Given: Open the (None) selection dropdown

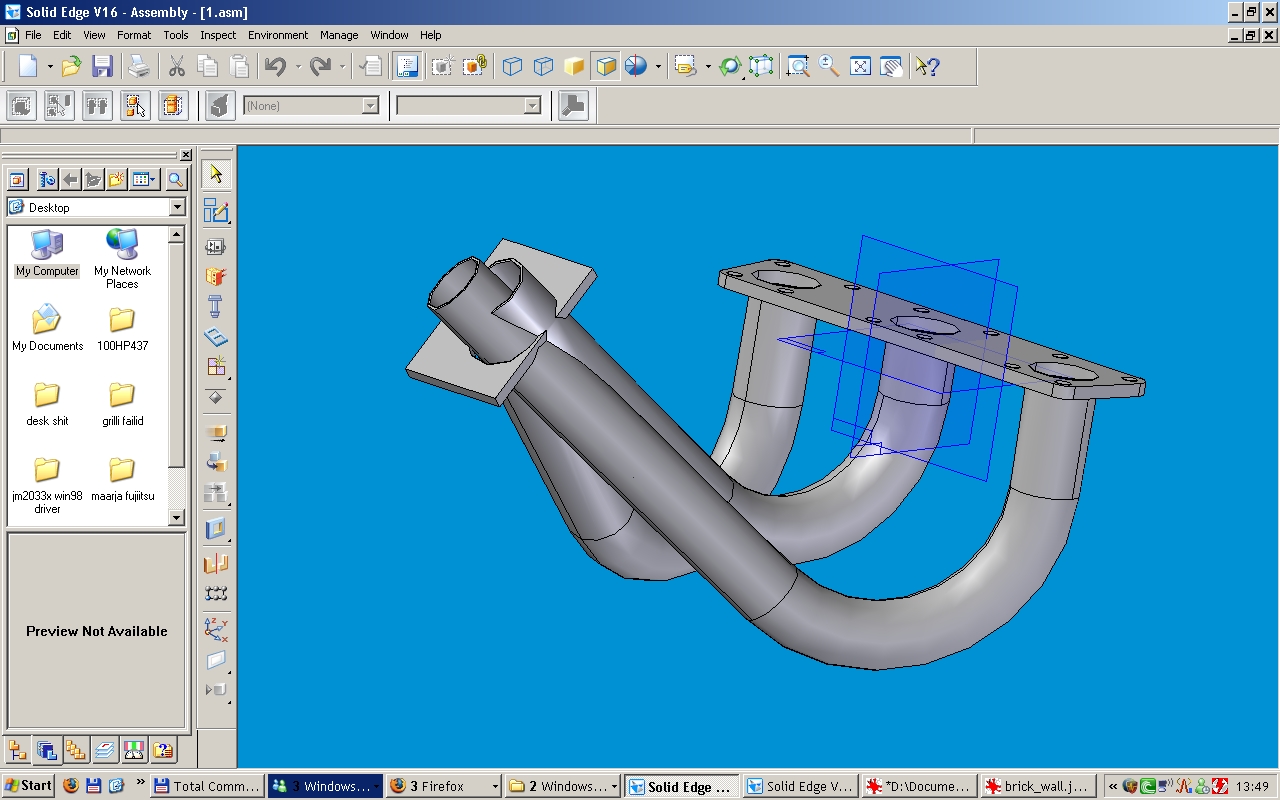Looking at the screenshot, I should (369, 106).
